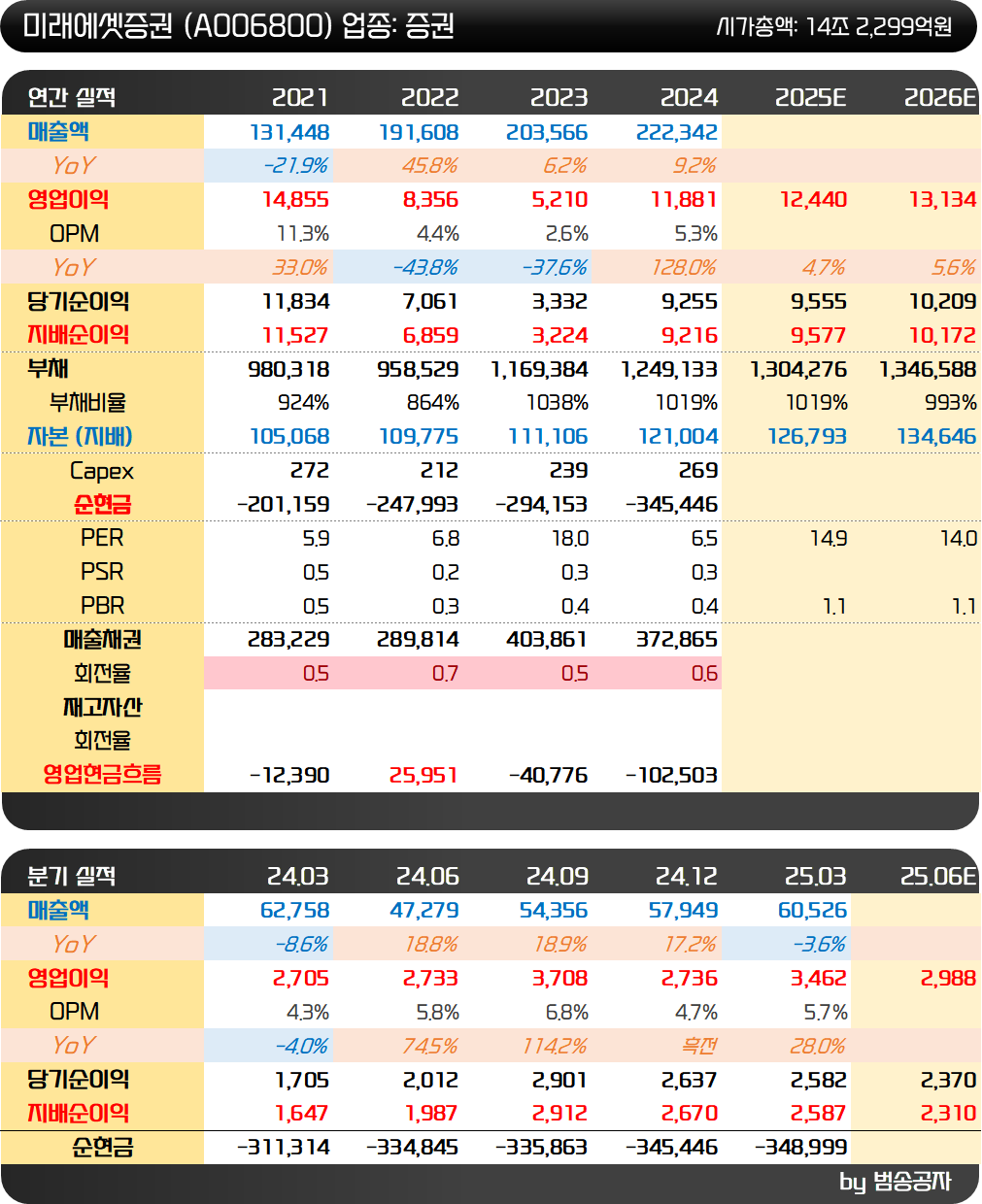The image size is (982, 1204).
Task: Click 매출채권 value 283,229
Action: point(288,640)
